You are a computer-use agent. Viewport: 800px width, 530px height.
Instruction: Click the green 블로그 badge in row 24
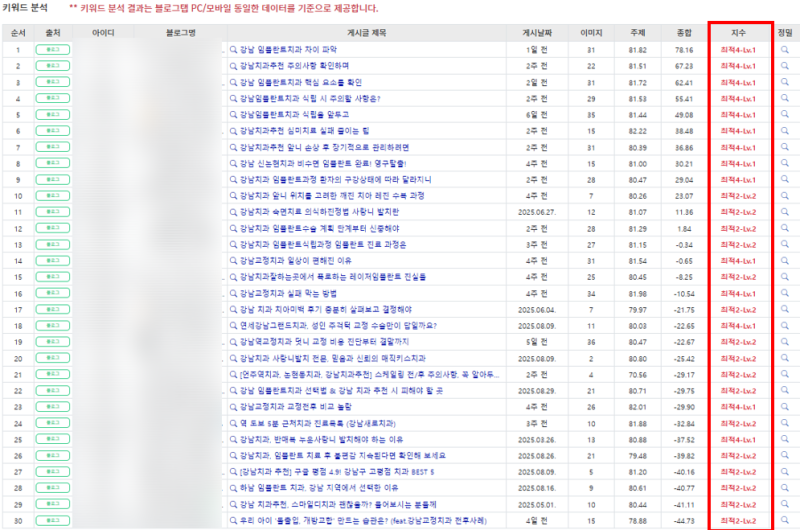click(x=53, y=423)
